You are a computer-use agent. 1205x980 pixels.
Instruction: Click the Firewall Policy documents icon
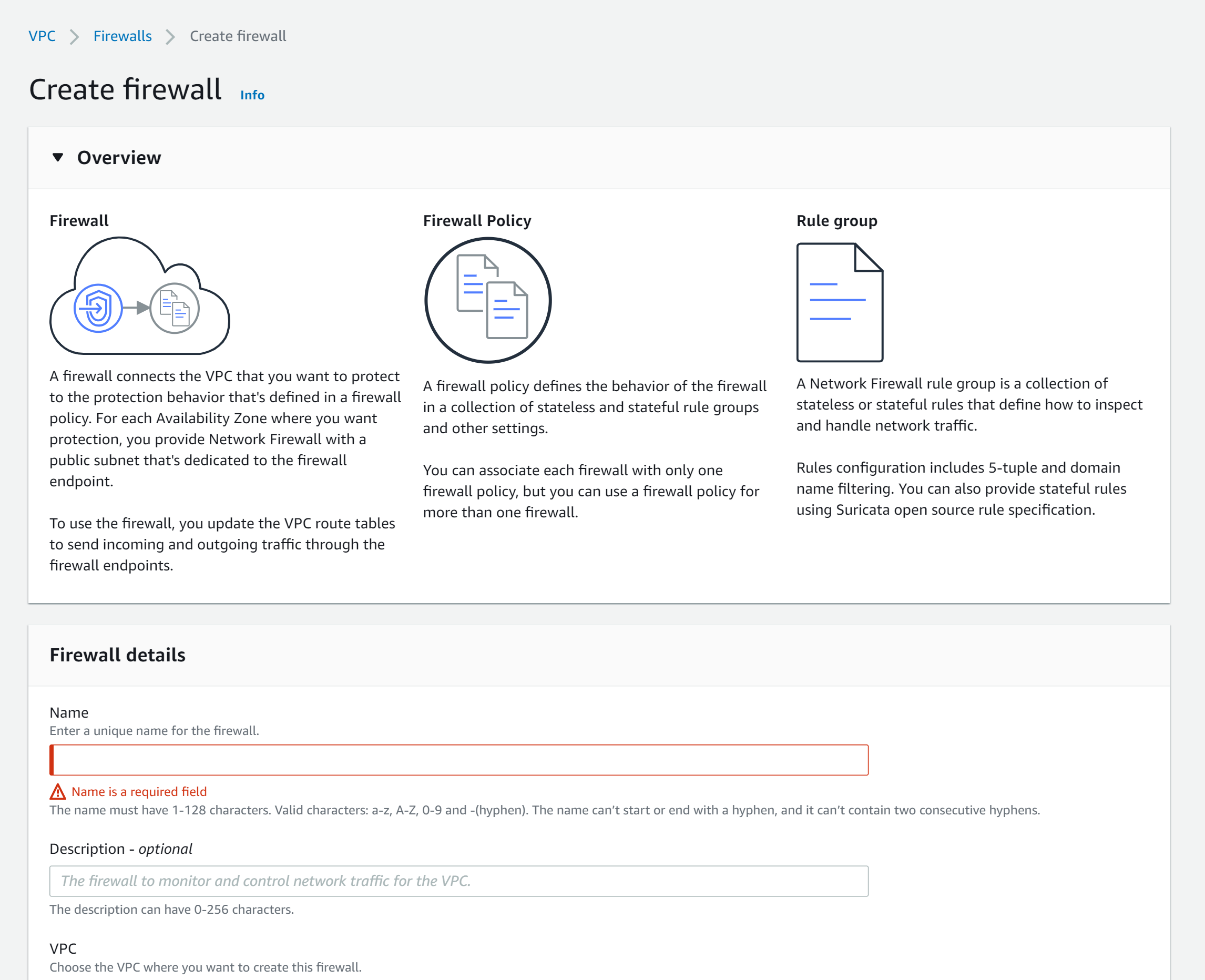[488, 300]
